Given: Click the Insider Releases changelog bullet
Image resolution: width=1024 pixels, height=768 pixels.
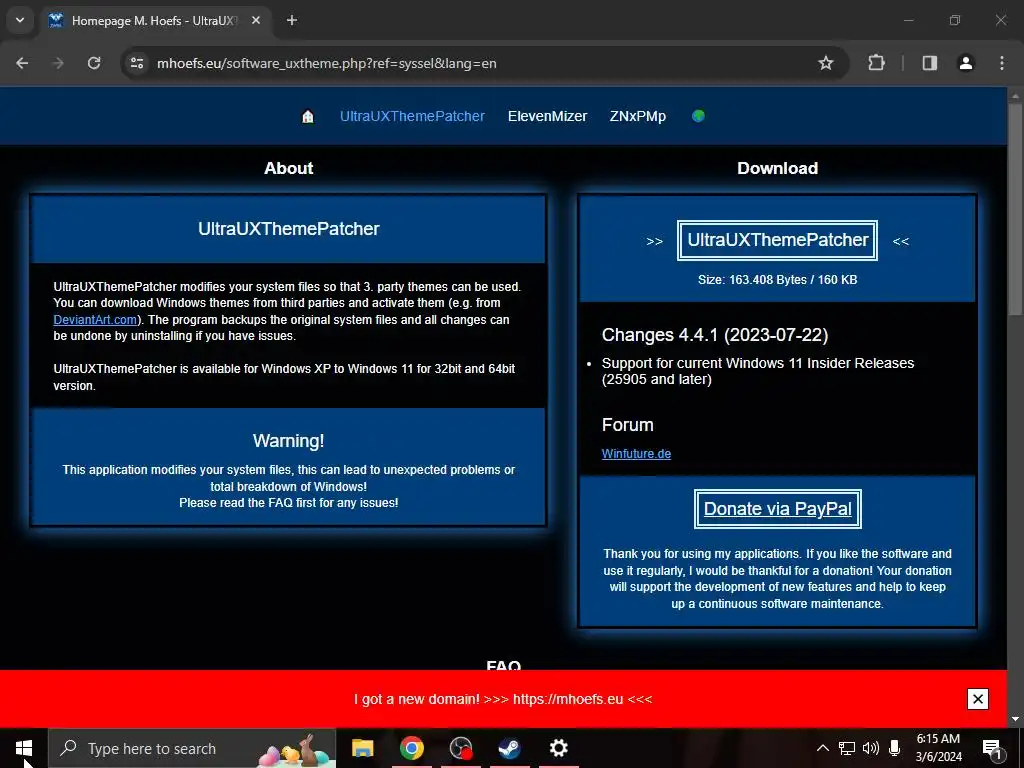Looking at the screenshot, I should pyautogui.click(x=758, y=371).
